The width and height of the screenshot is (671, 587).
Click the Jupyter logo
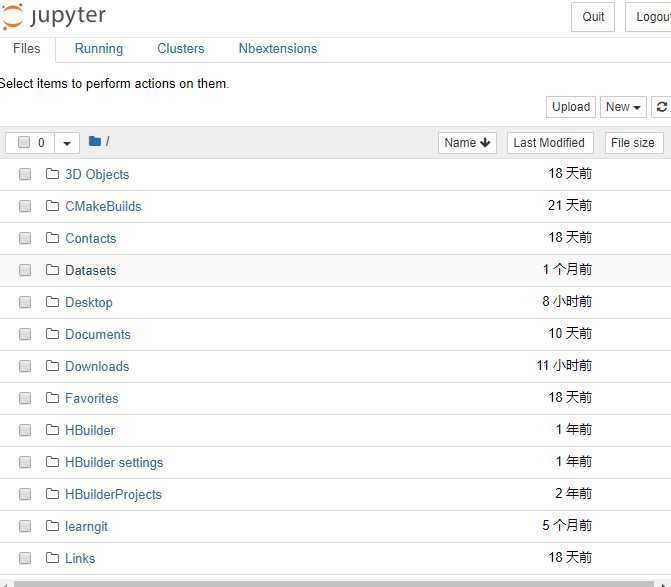[x=53, y=16]
